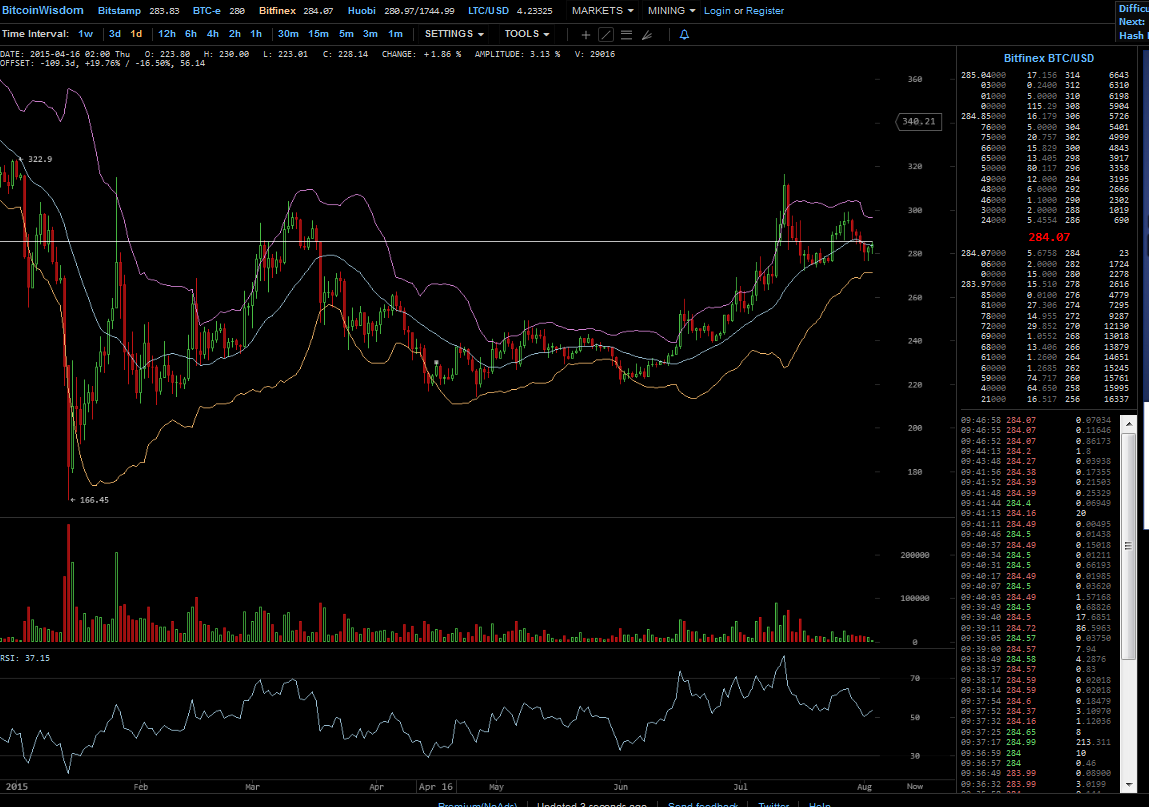The height and width of the screenshot is (807, 1149).
Task: Click the 200000 volume axis label
Action: click(915, 556)
